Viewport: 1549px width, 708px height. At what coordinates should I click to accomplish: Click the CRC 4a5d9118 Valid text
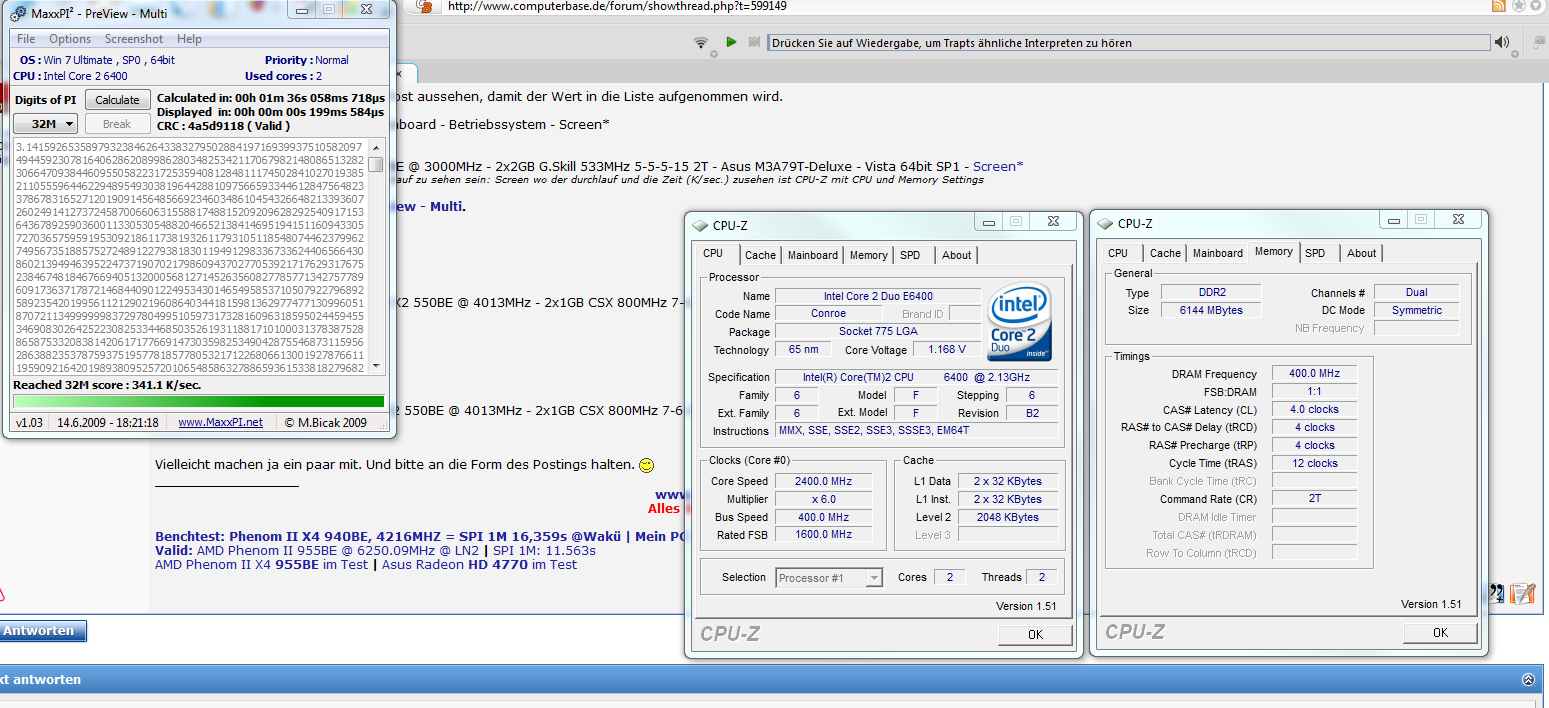coord(223,125)
